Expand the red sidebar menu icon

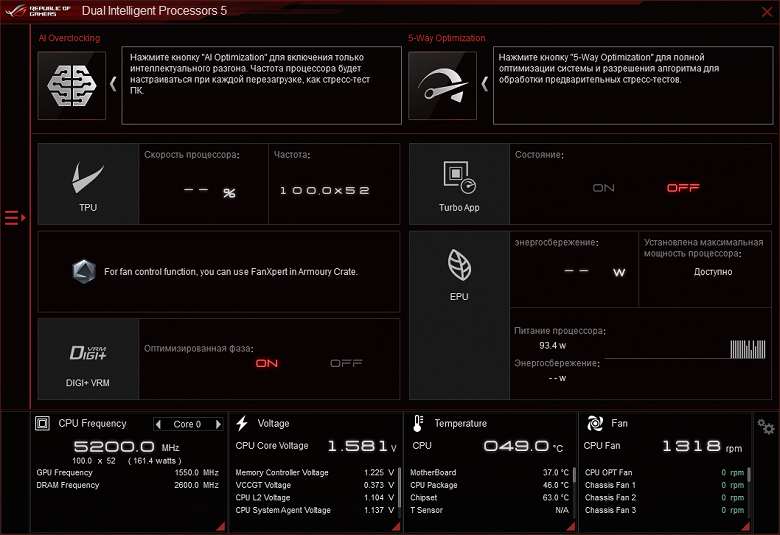coord(15,217)
